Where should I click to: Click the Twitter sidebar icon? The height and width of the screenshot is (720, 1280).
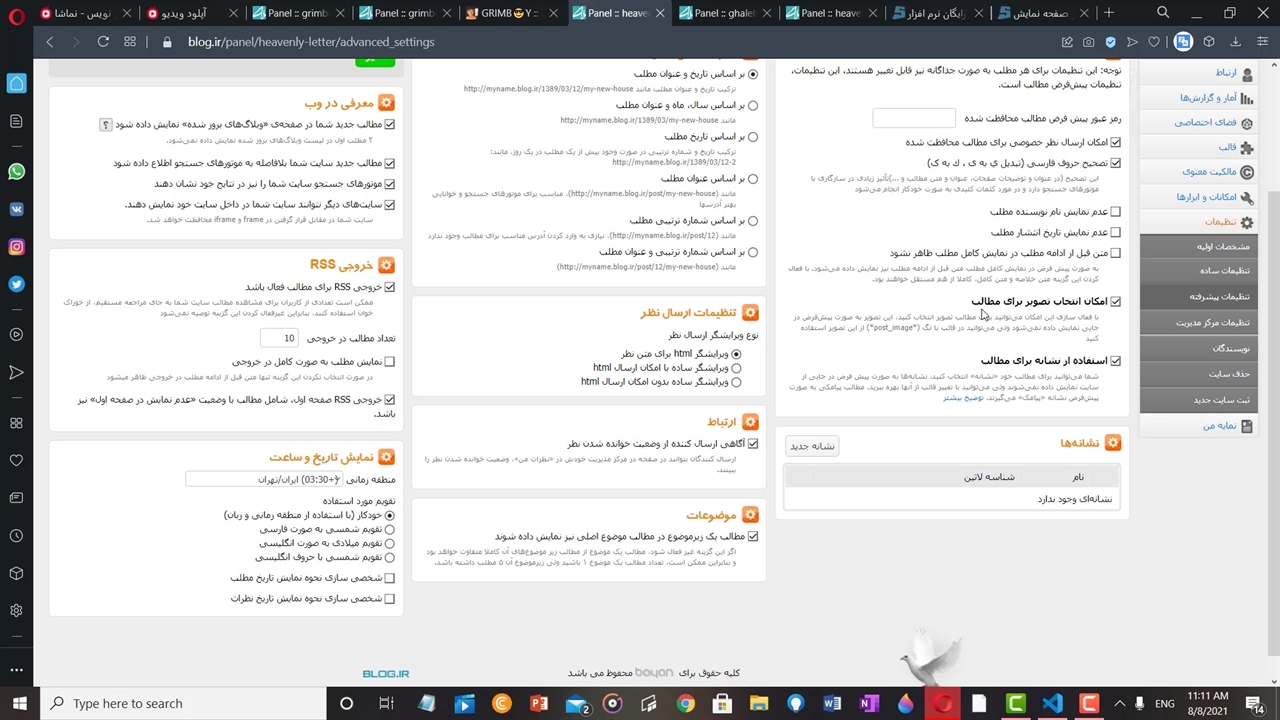(16, 284)
